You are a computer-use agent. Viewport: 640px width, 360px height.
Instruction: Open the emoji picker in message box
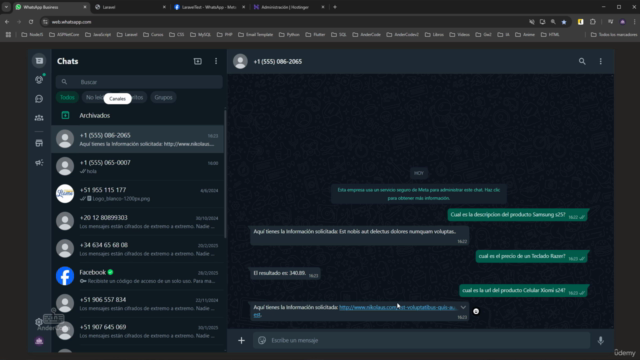(x=262, y=340)
